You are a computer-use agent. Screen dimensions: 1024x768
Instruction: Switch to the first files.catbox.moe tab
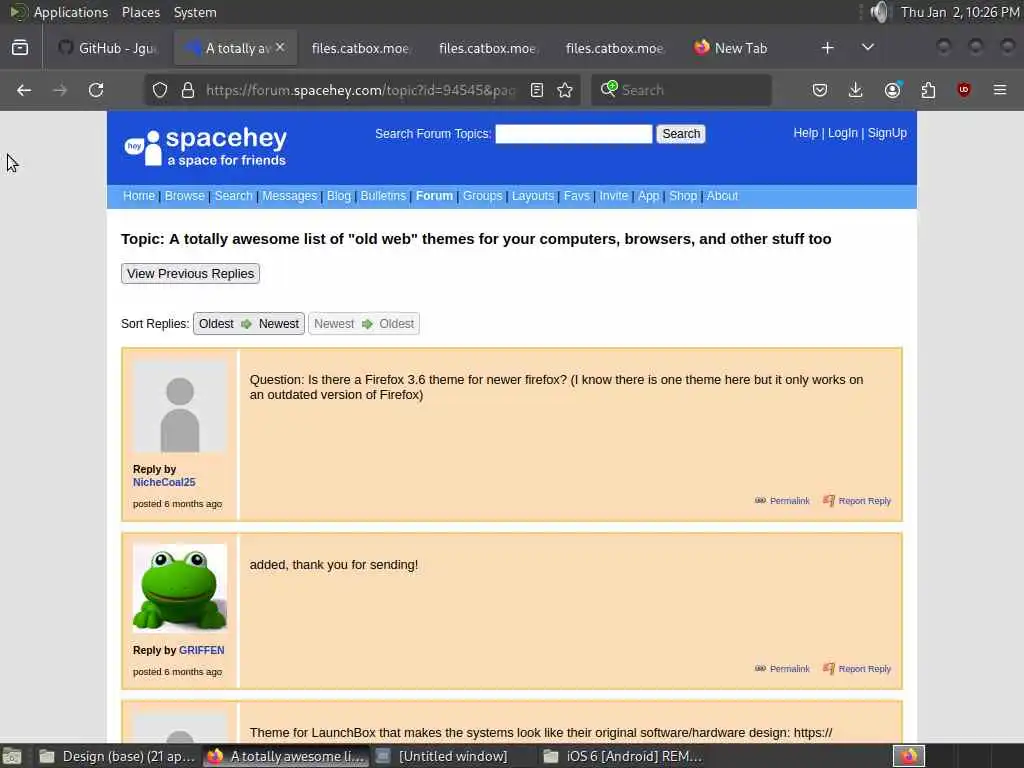(x=360, y=48)
